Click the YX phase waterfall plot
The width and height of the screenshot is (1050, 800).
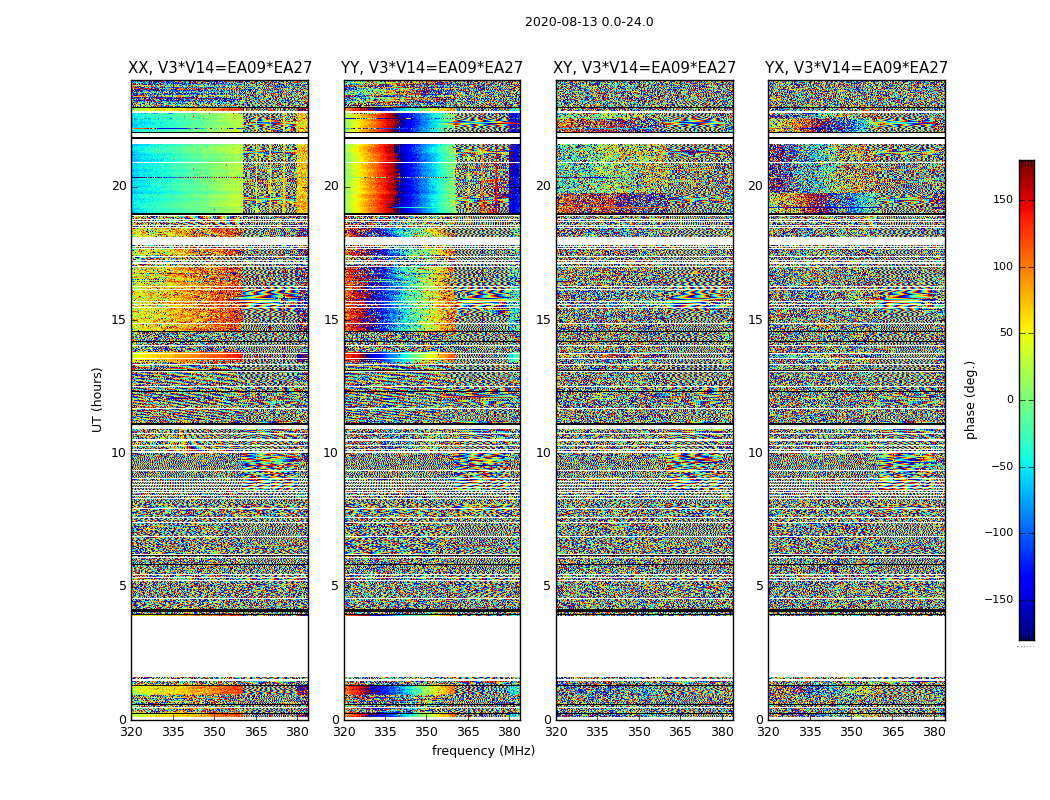click(x=856, y=400)
